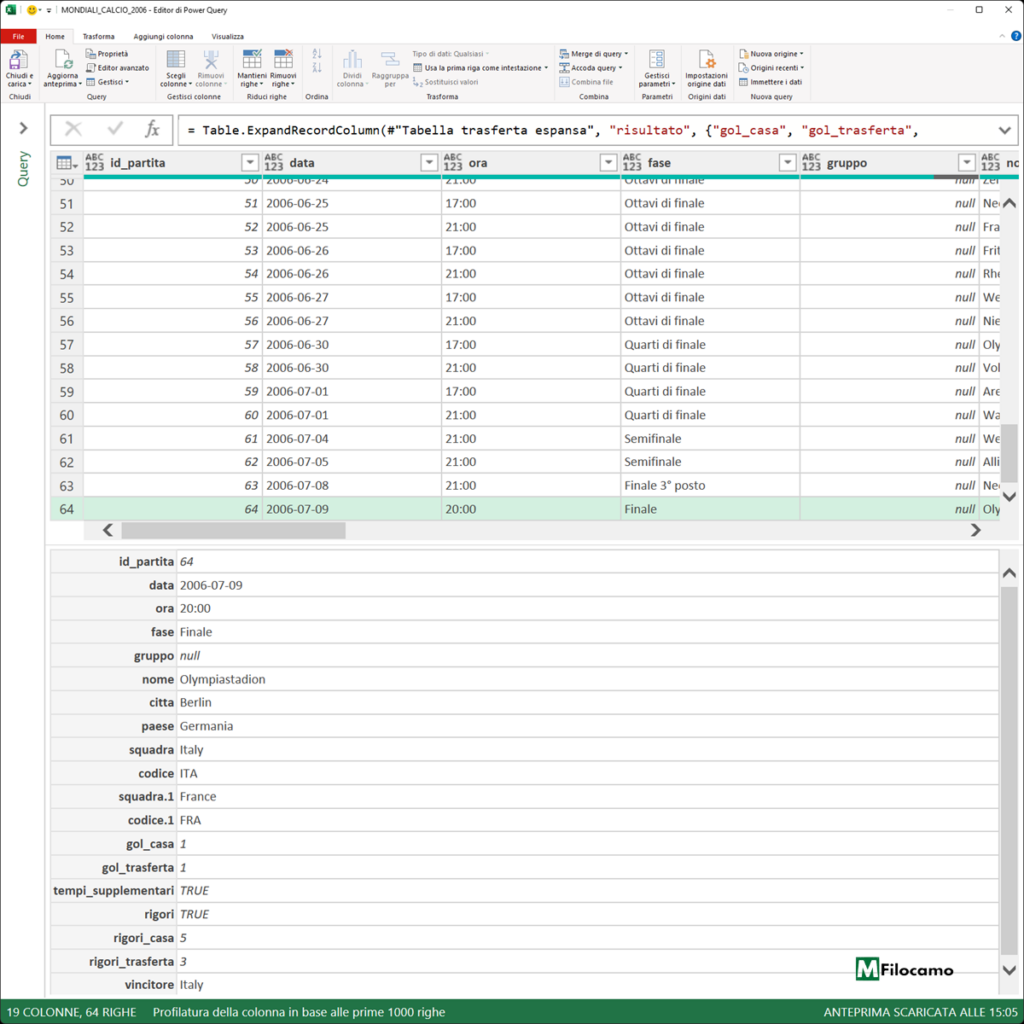Open Editor avanzato

(x=118, y=68)
